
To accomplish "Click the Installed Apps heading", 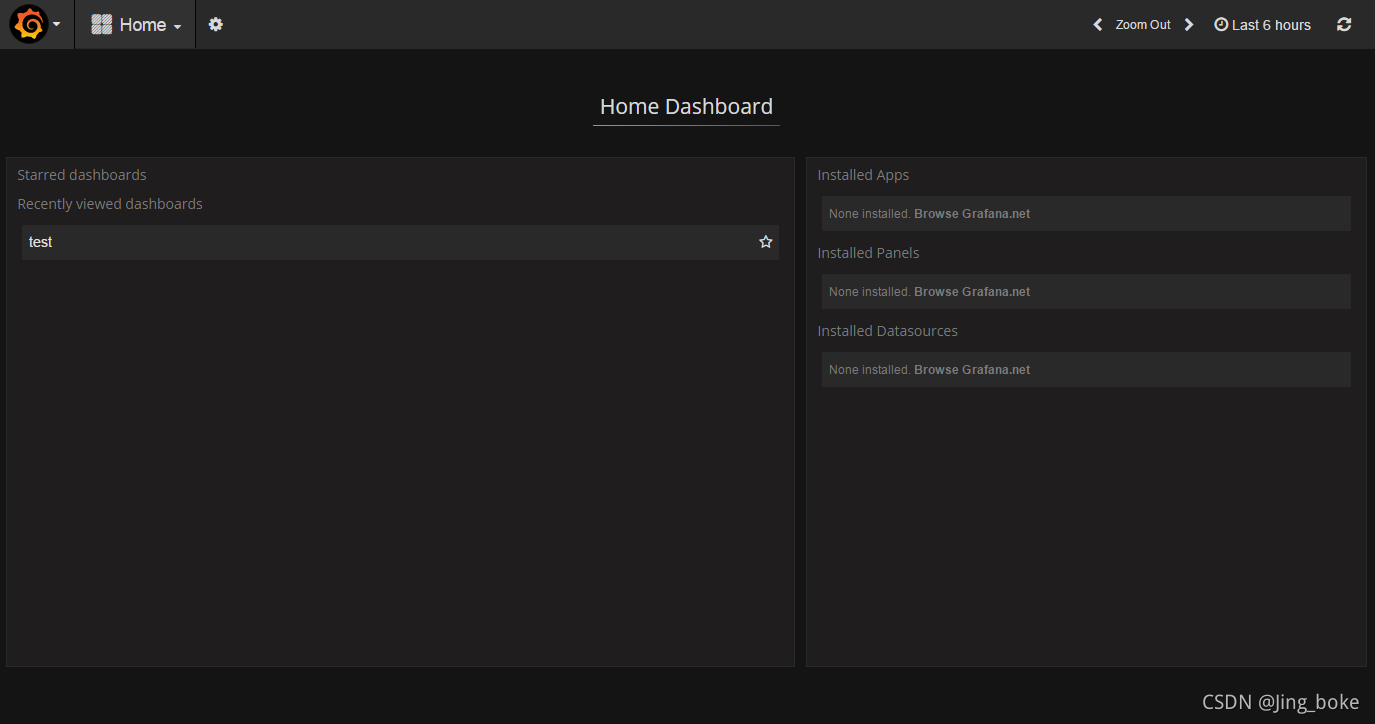I will click(863, 175).
